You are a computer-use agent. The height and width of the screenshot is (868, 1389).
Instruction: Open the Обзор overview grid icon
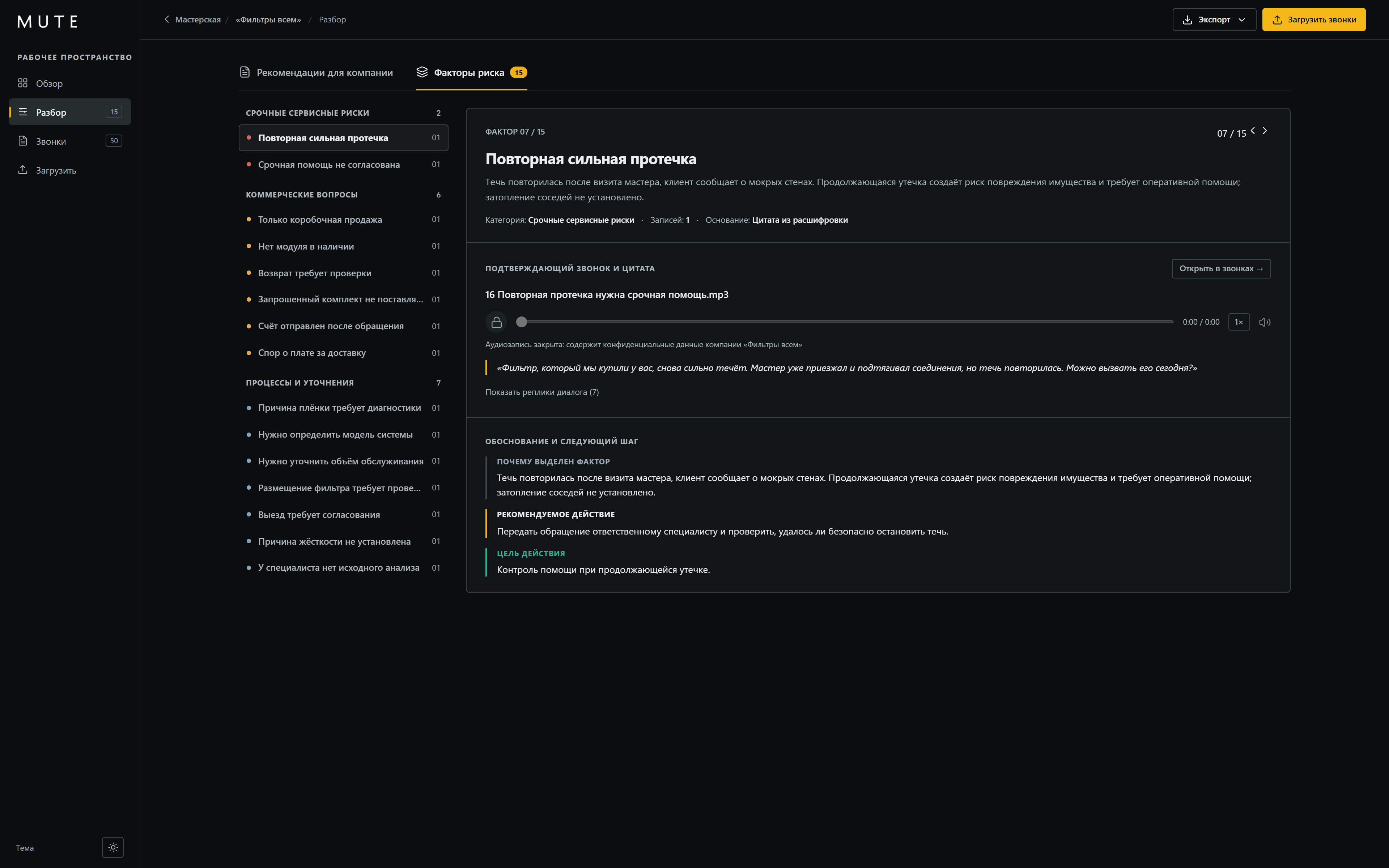point(23,83)
